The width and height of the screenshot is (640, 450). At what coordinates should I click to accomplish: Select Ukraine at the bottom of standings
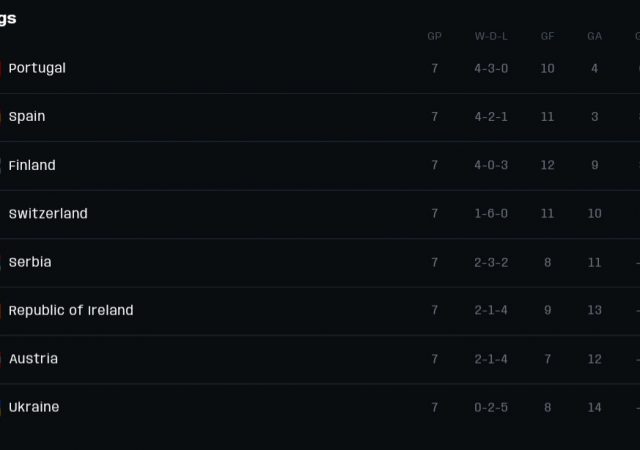click(34, 408)
